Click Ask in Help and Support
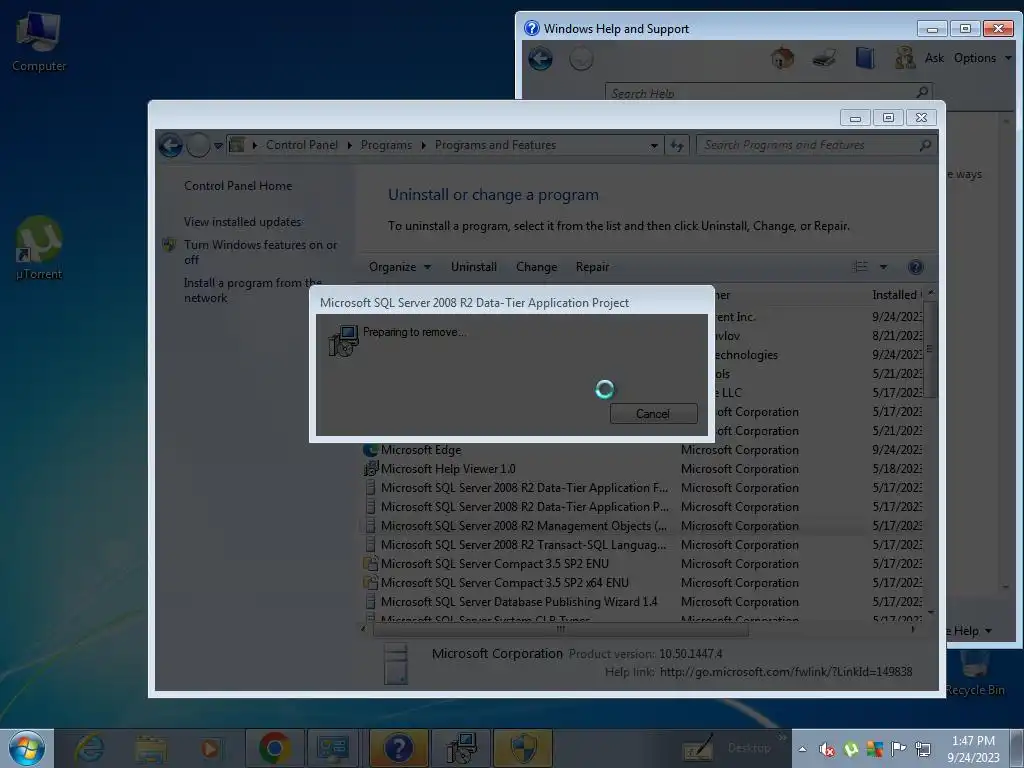This screenshot has width=1024, height=768. click(x=934, y=58)
